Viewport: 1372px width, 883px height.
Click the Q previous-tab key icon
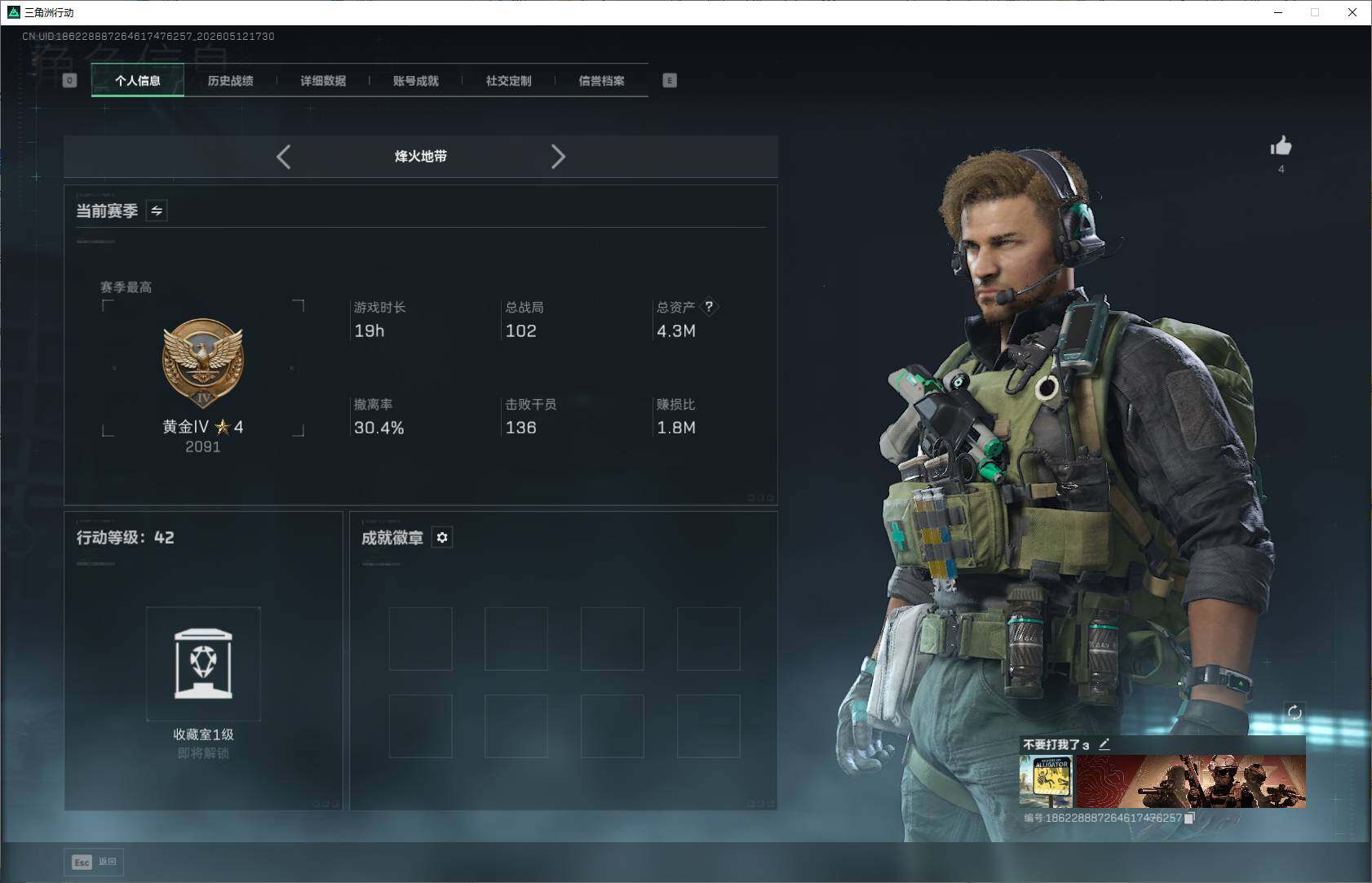[69, 80]
